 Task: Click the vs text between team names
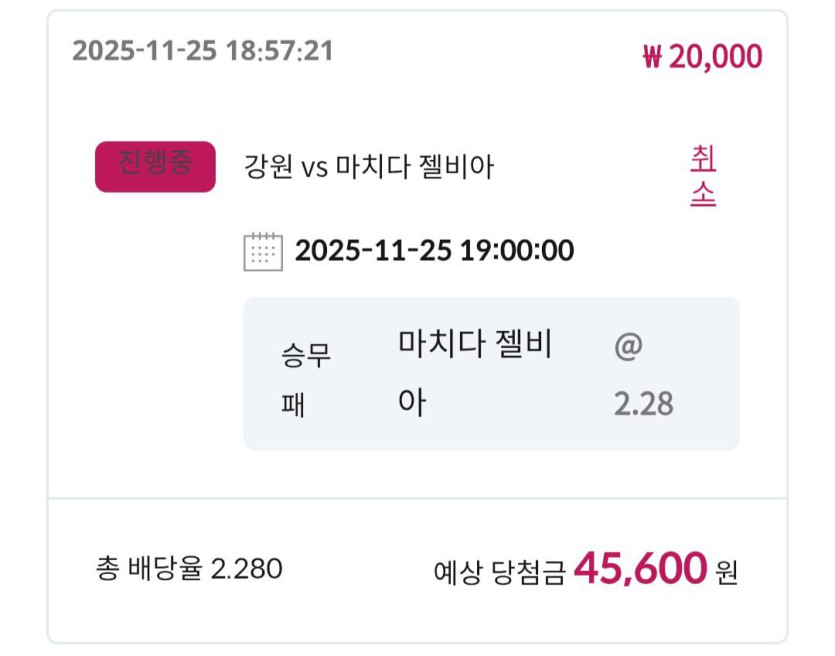(x=315, y=167)
